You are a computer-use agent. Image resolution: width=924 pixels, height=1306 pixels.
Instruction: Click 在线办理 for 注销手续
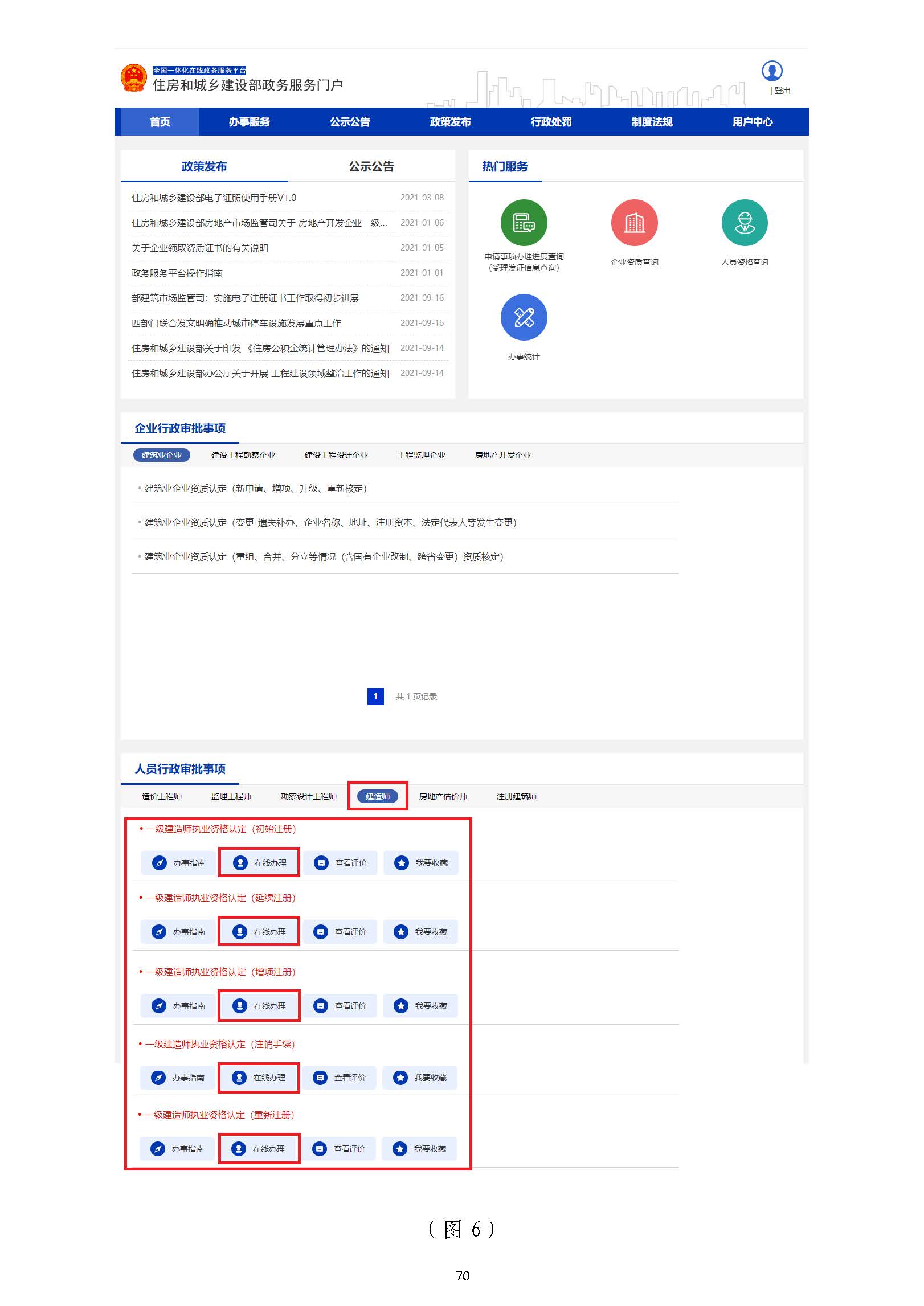tap(259, 1078)
